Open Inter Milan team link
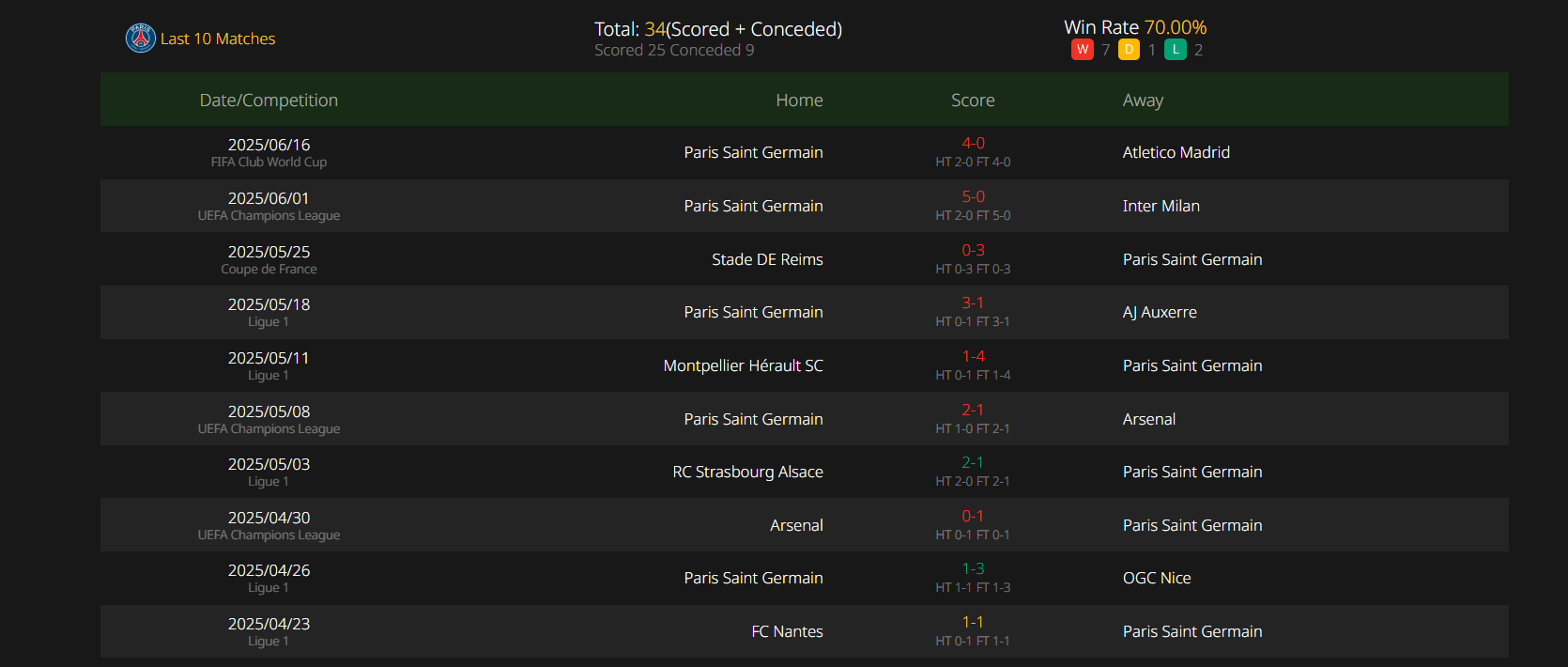Viewport: 1568px width, 667px height. [x=1161, y=206]
